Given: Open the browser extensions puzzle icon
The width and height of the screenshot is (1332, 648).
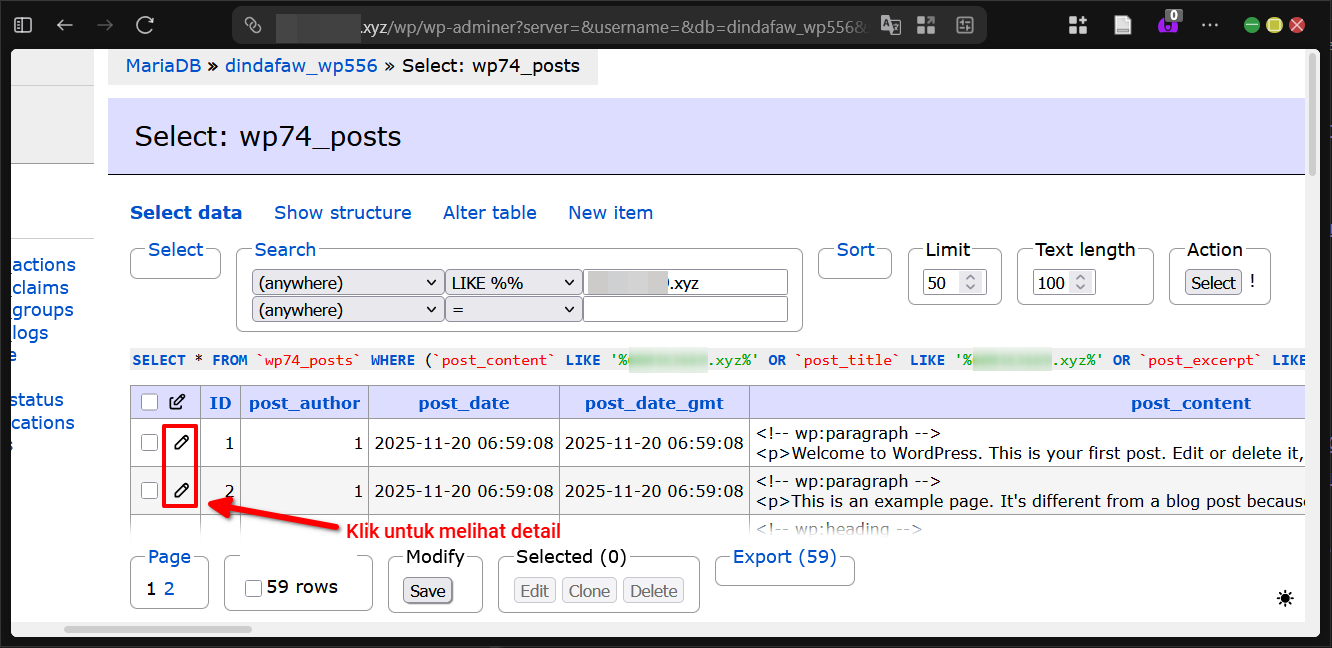Looking at the screenshot, I should (x=1077, y=24).
